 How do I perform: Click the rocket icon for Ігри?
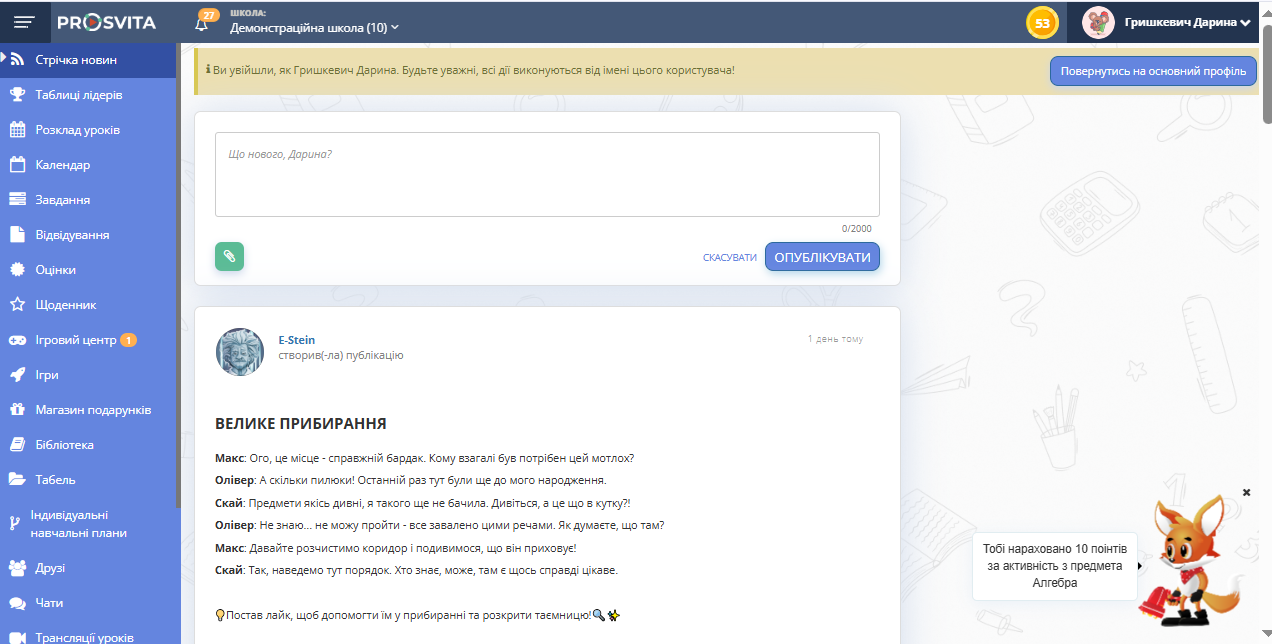(x=17, y=375)
